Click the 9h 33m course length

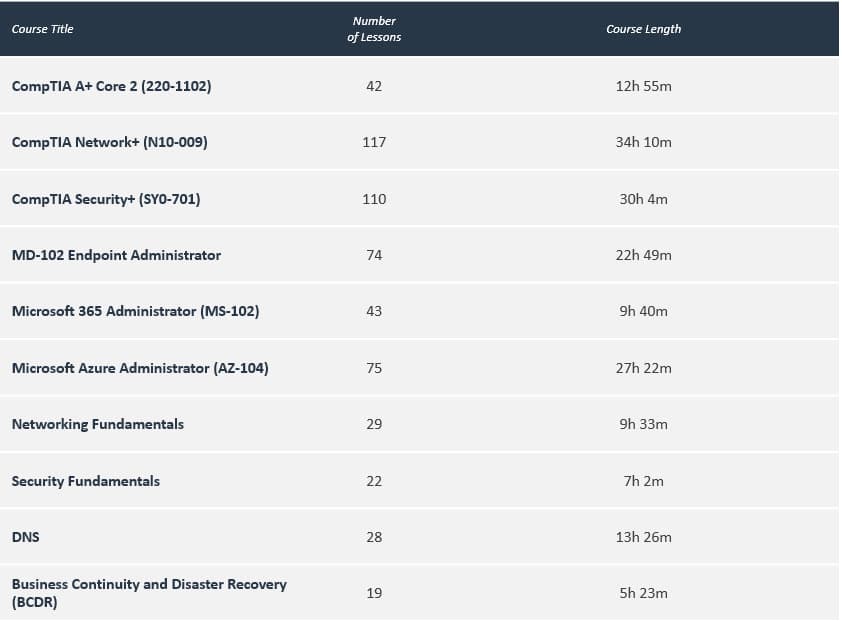pyautogui.click(x=643, y=424)
